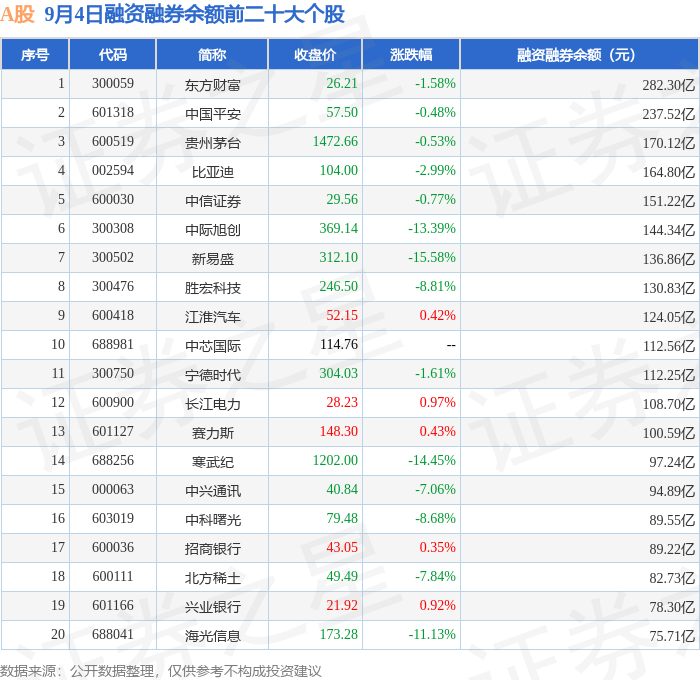The height and width of the screenshot is (680, 700).
Task: Click stock code 601127
Action: 113,432
